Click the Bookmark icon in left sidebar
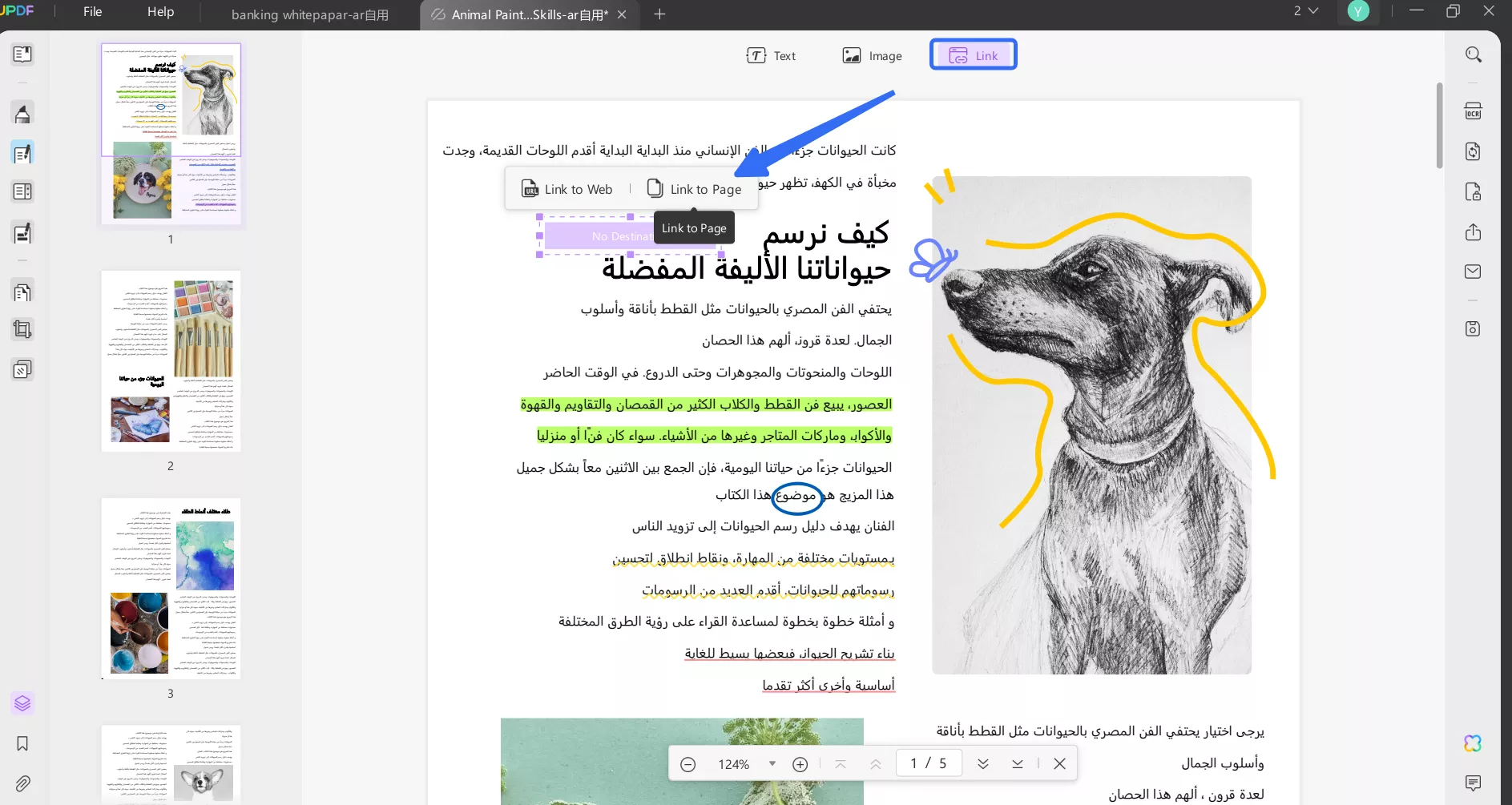Viewport: 1512px width, 805px height. (22, 744)
